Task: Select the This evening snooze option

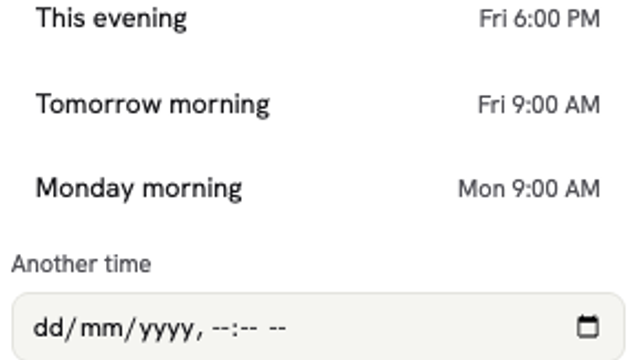Action: click(318, 19)
